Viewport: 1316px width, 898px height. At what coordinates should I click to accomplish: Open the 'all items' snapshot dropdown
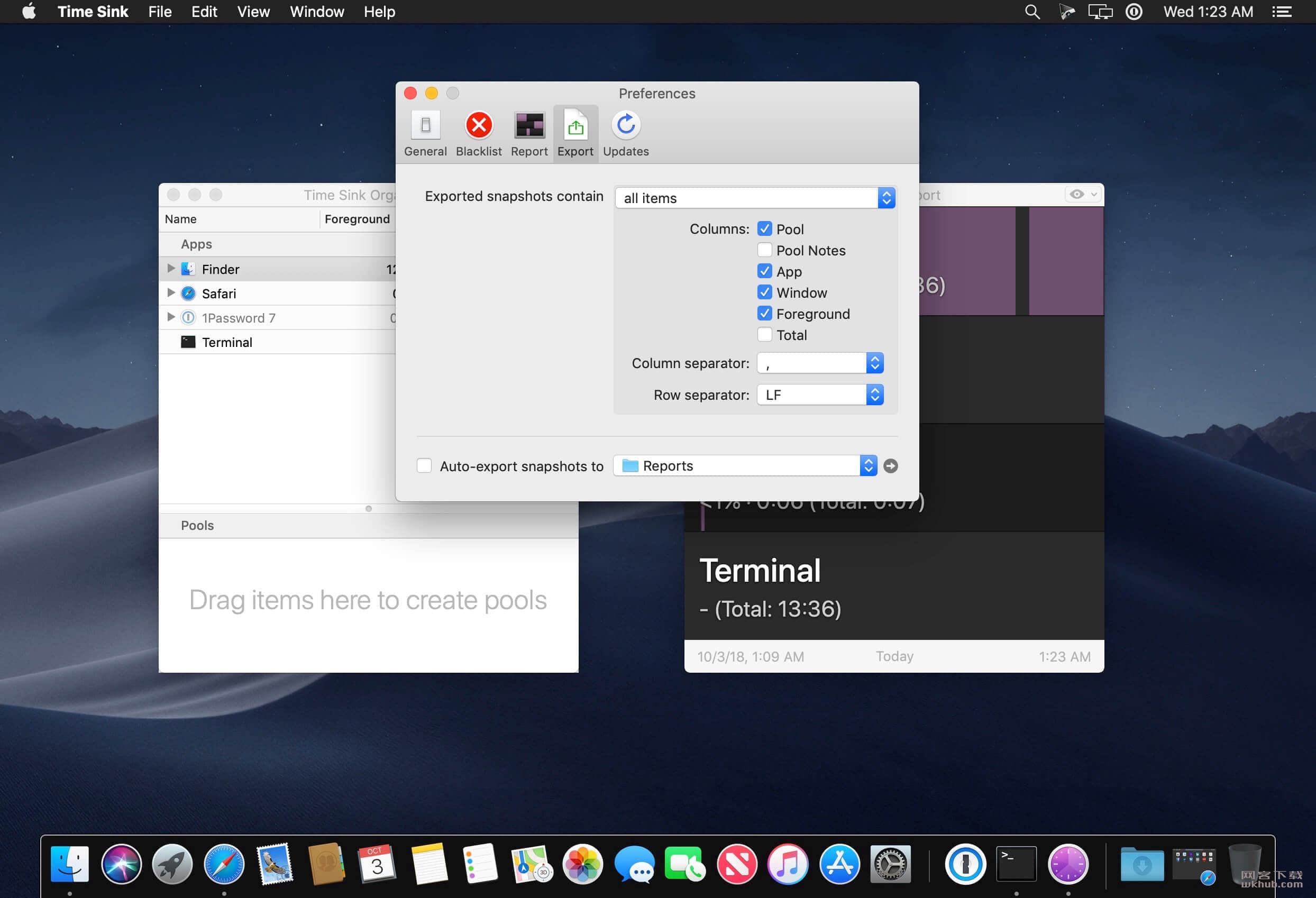[755, 198]
